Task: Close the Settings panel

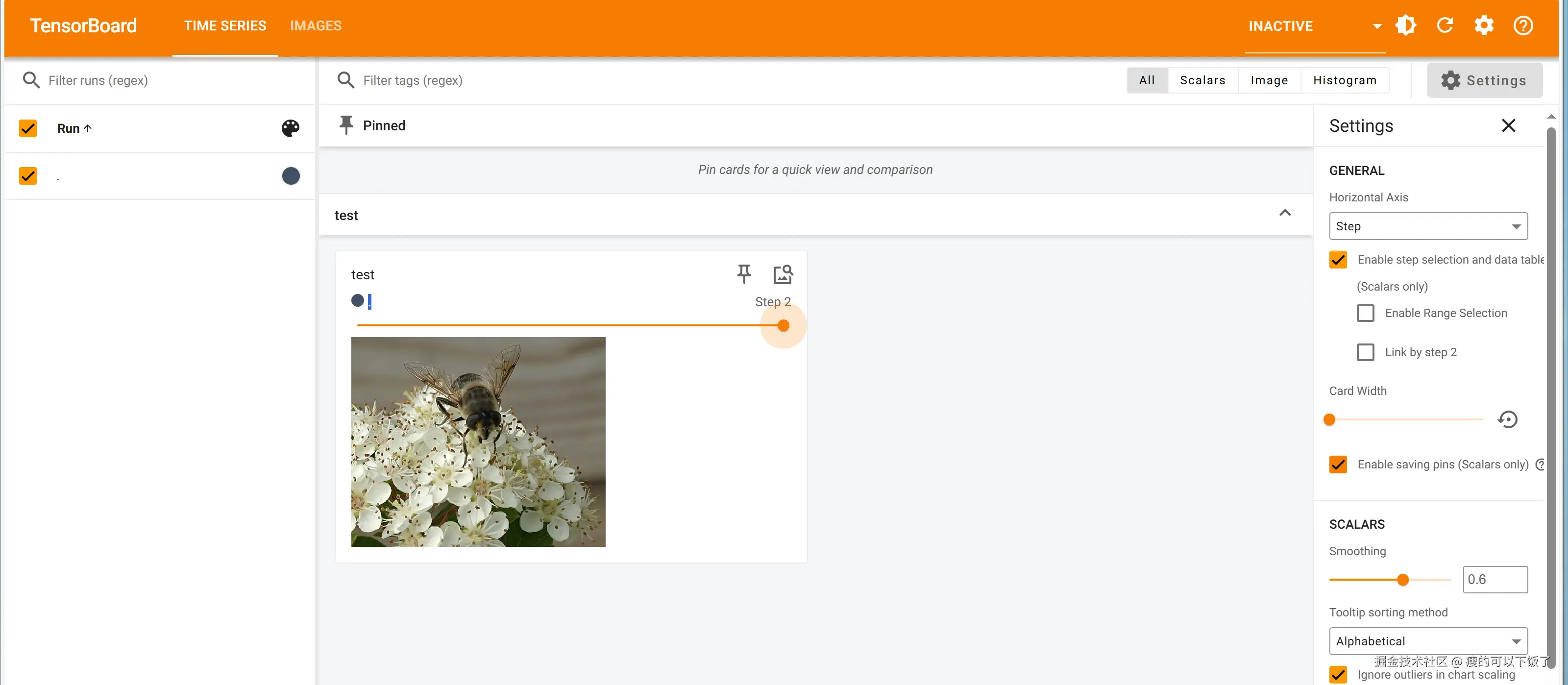Action: point(1508,125)
